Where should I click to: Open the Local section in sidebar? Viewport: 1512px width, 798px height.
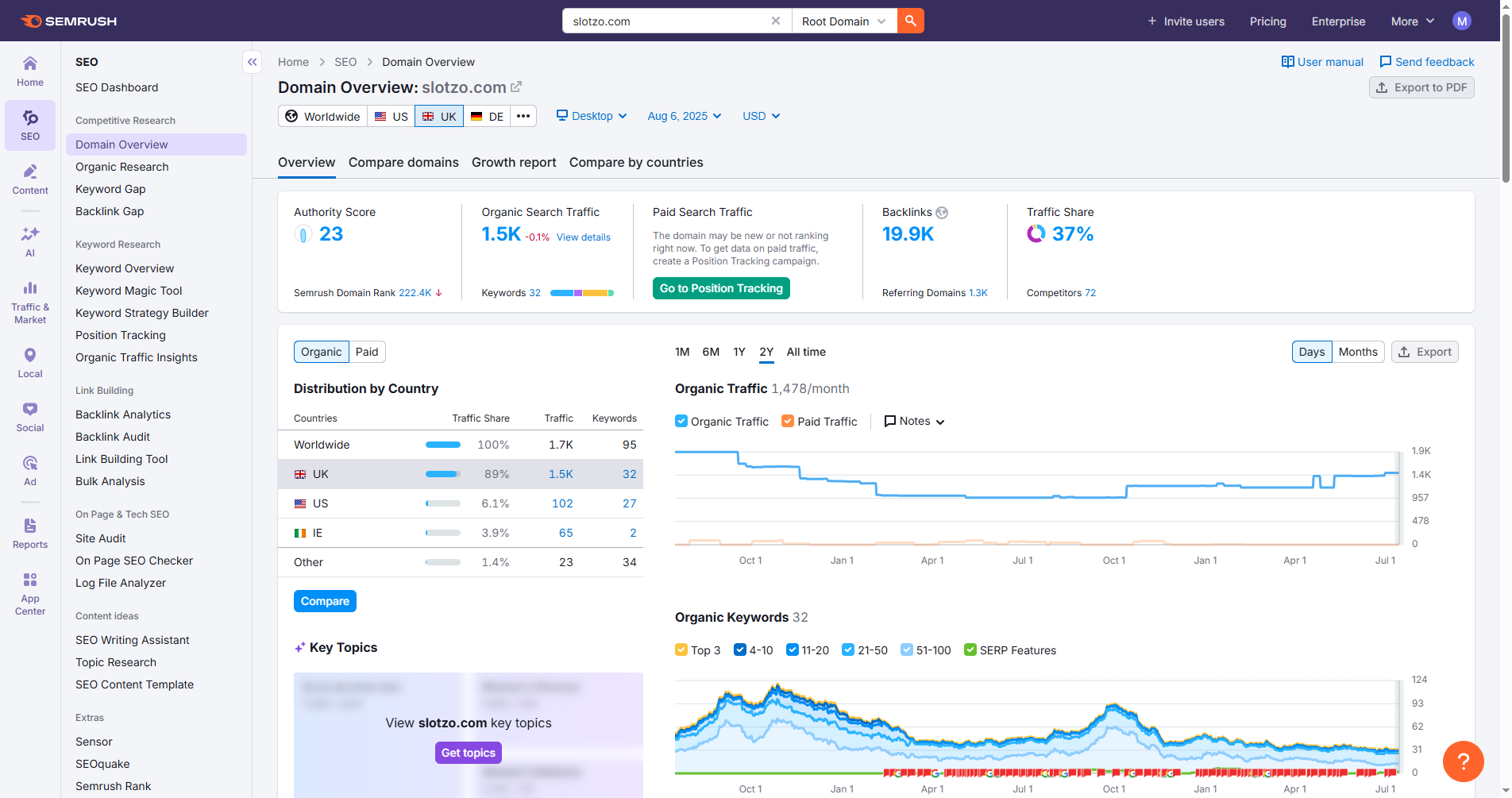[x=30, y=362]
